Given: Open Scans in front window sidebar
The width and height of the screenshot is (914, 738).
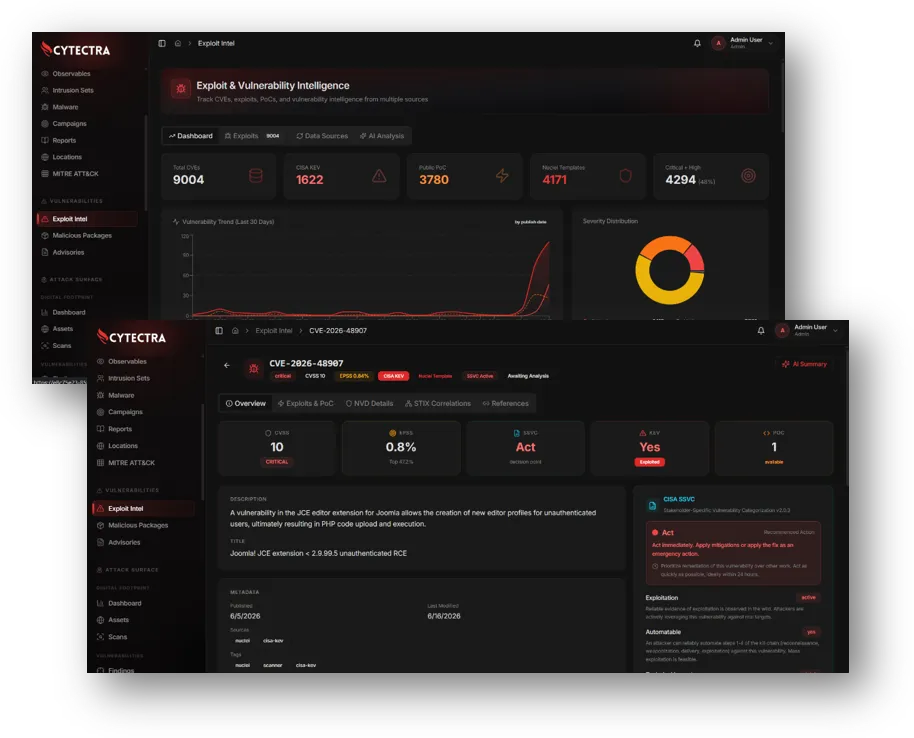Looking at the screenshot, I should (111, 637).
